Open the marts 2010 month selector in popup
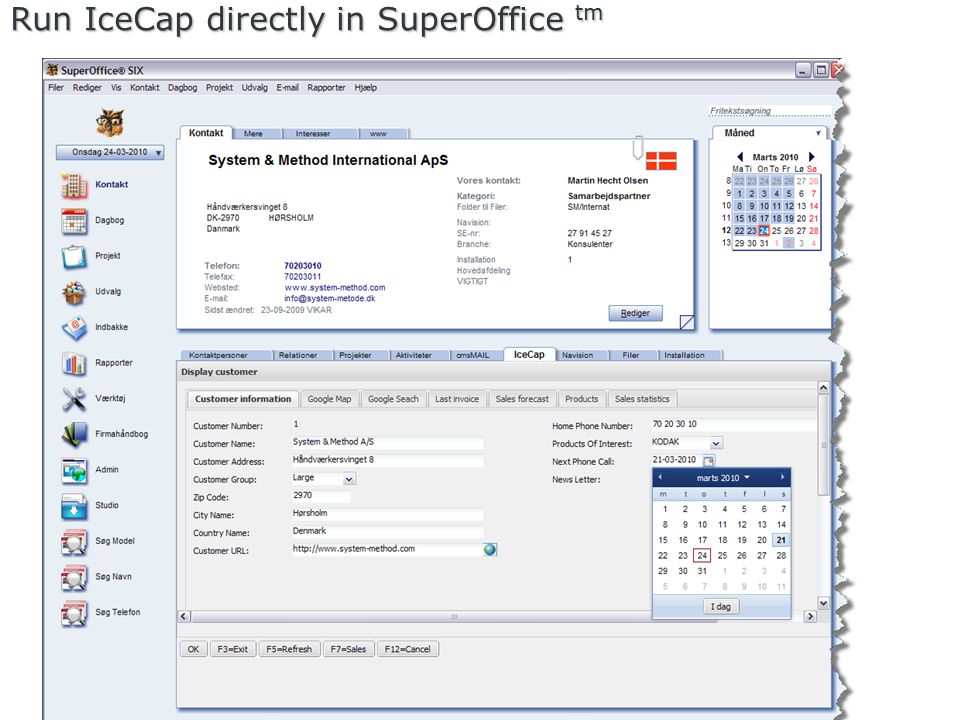 tap(722, 478)
